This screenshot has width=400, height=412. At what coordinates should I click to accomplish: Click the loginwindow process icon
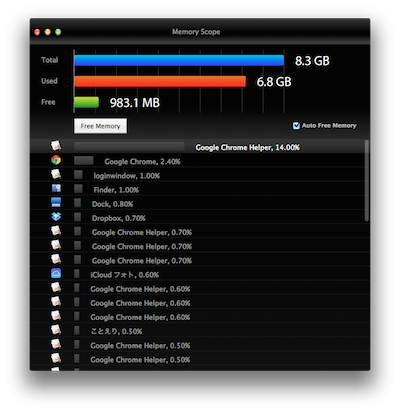click(56, 174)
